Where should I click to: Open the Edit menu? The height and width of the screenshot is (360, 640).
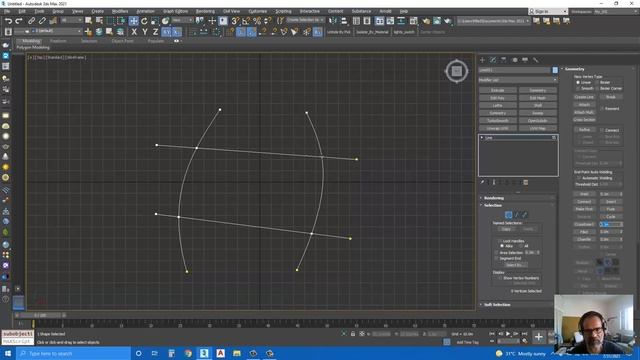[x=22, y=11]
